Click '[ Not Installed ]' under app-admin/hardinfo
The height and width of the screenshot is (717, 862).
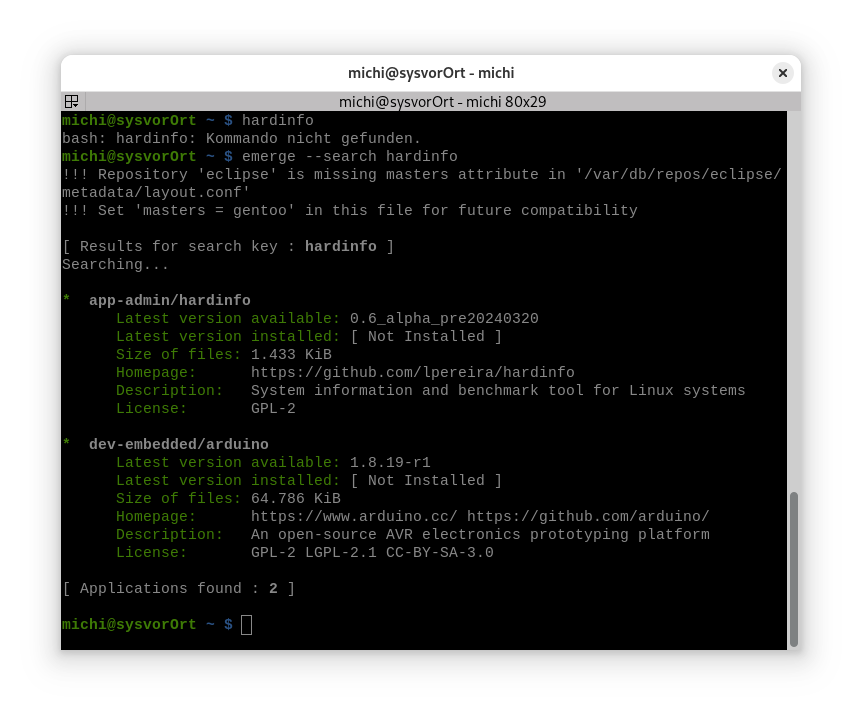426,337
